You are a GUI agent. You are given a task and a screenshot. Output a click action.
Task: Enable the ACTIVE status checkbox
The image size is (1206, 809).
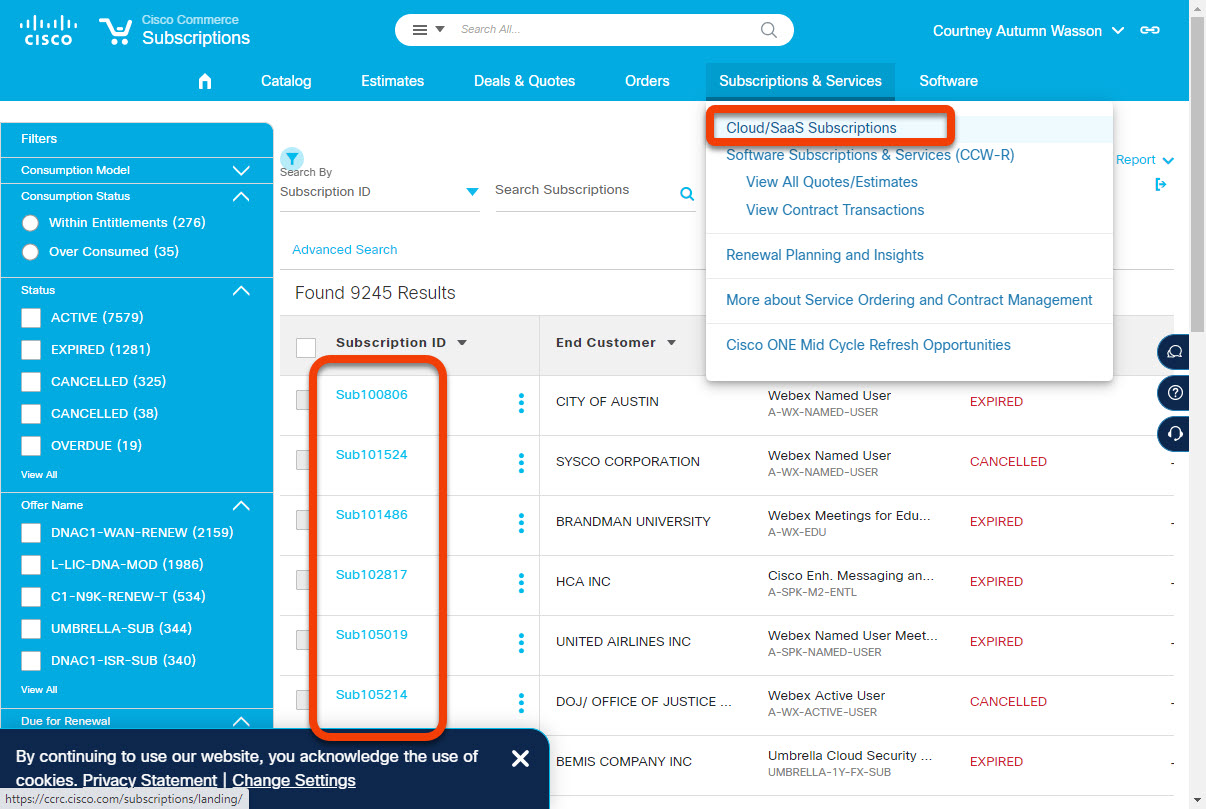30,317
